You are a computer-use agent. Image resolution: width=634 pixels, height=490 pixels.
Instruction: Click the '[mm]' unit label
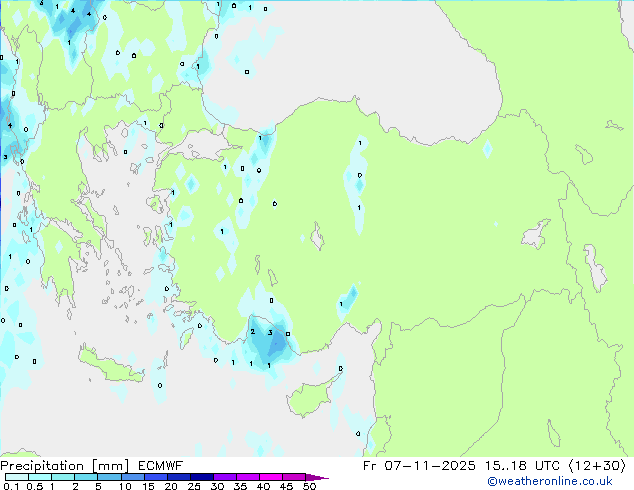pyautogui.click(x=110, y=466)
